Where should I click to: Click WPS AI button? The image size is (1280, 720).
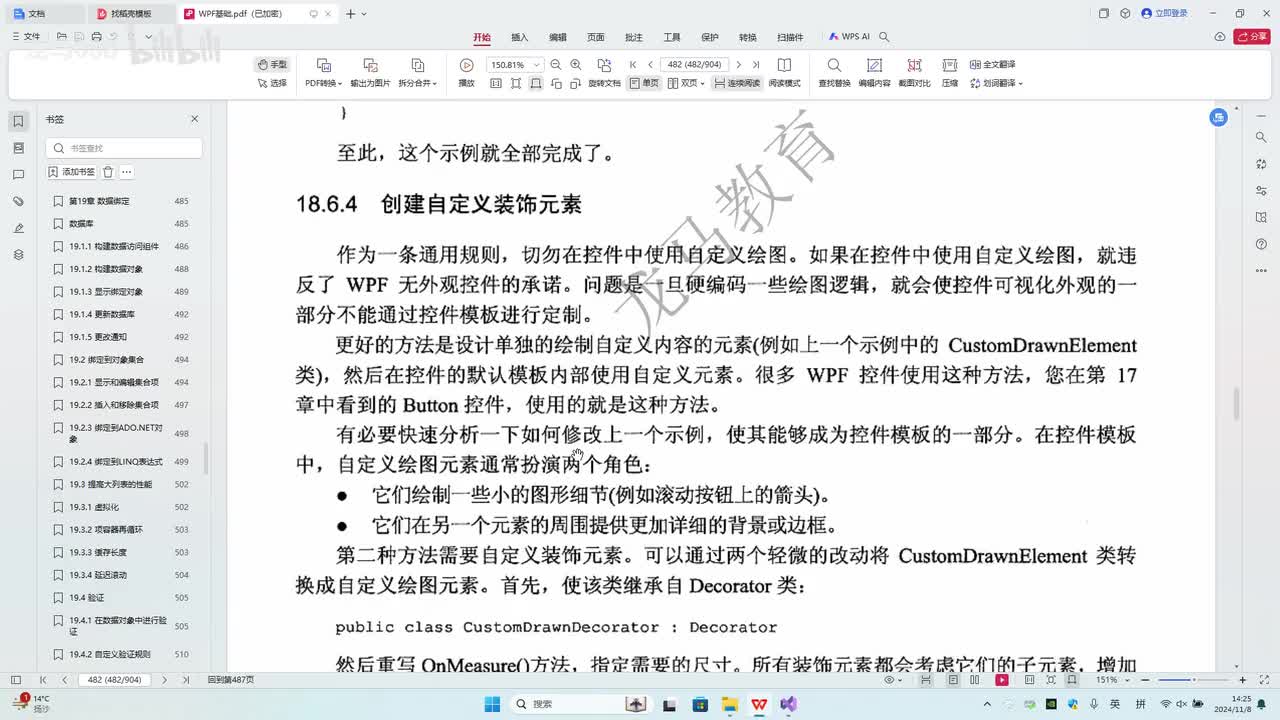pyautogui.click(x=850, y=37)
